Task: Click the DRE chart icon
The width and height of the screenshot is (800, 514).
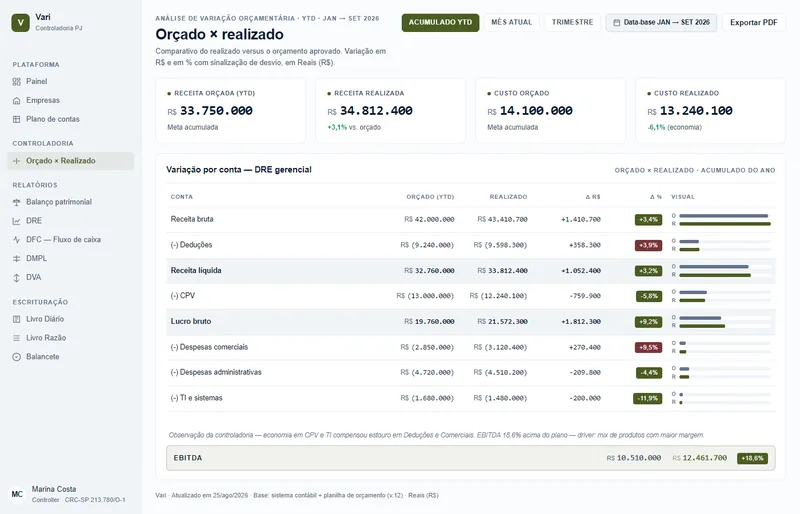Action: tap(16, 221)
